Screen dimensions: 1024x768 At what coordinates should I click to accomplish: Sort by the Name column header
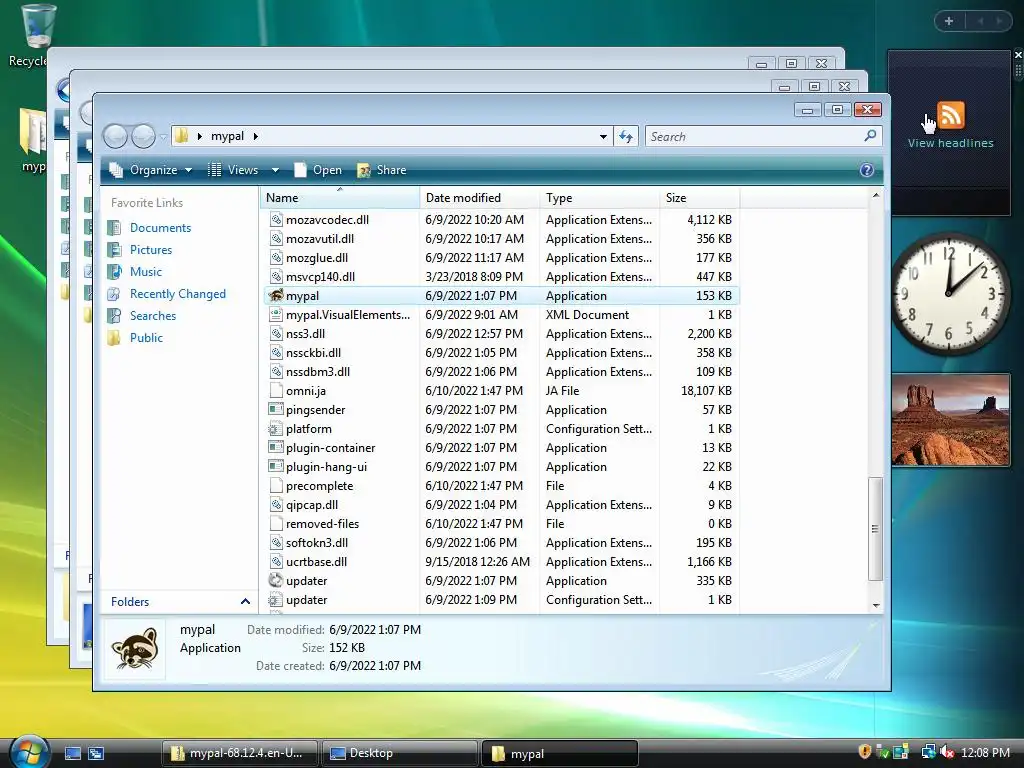340,198
